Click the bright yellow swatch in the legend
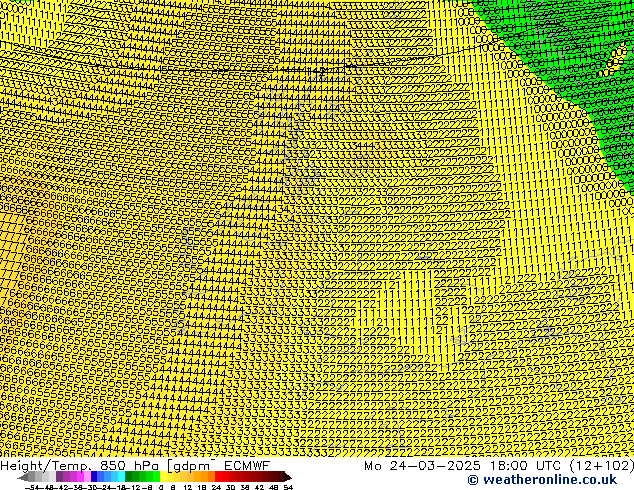This screenshot has width=634, height=490. point(163,477)
